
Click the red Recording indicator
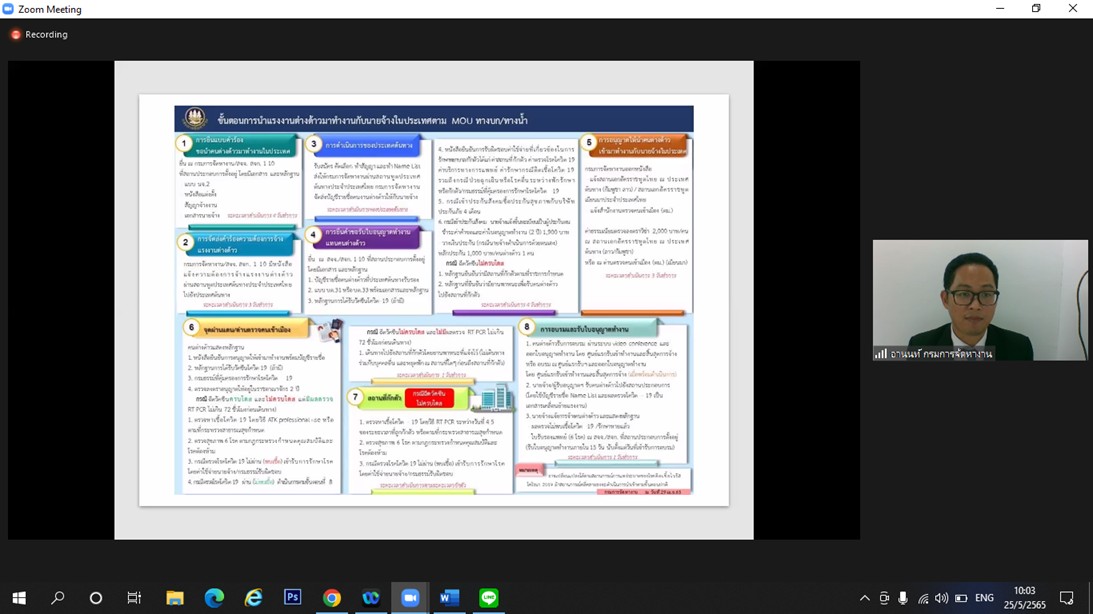39,34
